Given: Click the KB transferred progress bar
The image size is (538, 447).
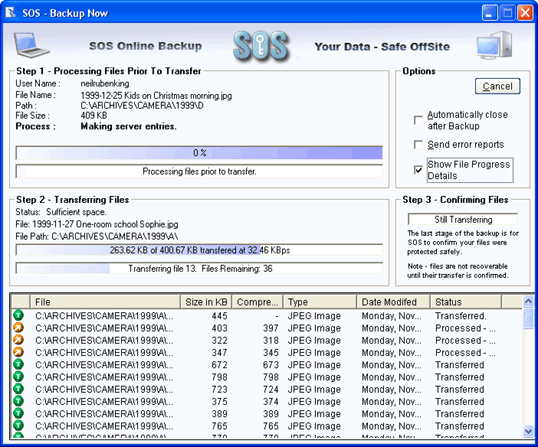Looking at the screenshot, I should [x=199, y=250].
